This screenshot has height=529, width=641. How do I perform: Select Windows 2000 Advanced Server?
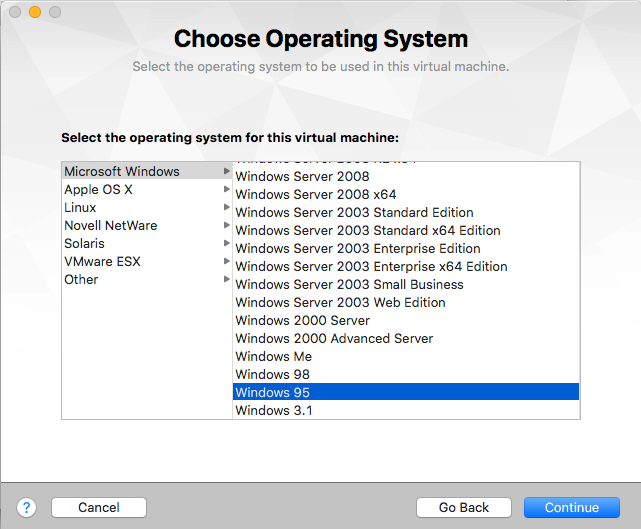pos(334,338)
